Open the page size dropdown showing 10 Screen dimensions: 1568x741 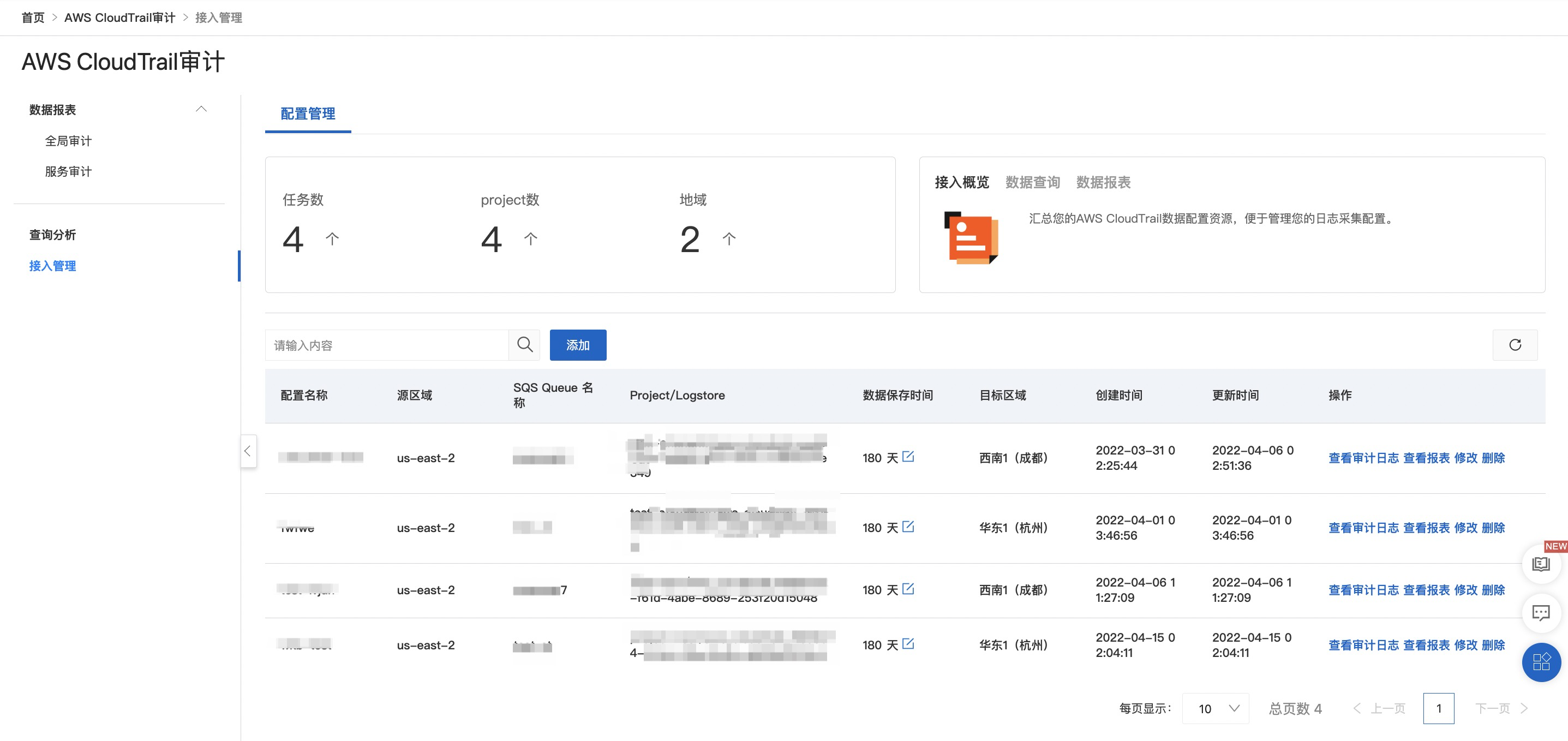click(x=1216, y=708)
